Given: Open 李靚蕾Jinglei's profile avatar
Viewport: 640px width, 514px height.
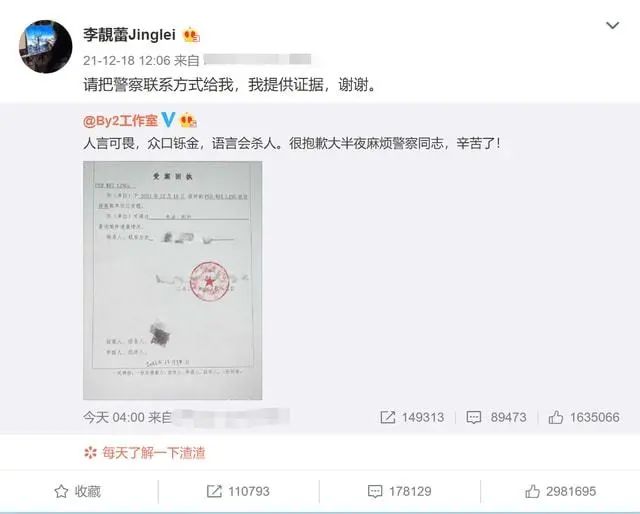Looking at the screenshot, I should tap(46, 47).
